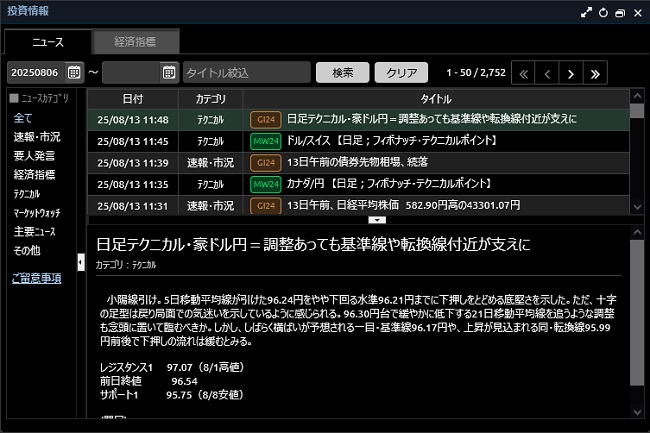This screenshot has width=650, height=433.
Task: Focus the empty end date field
Action: point(131,73)
